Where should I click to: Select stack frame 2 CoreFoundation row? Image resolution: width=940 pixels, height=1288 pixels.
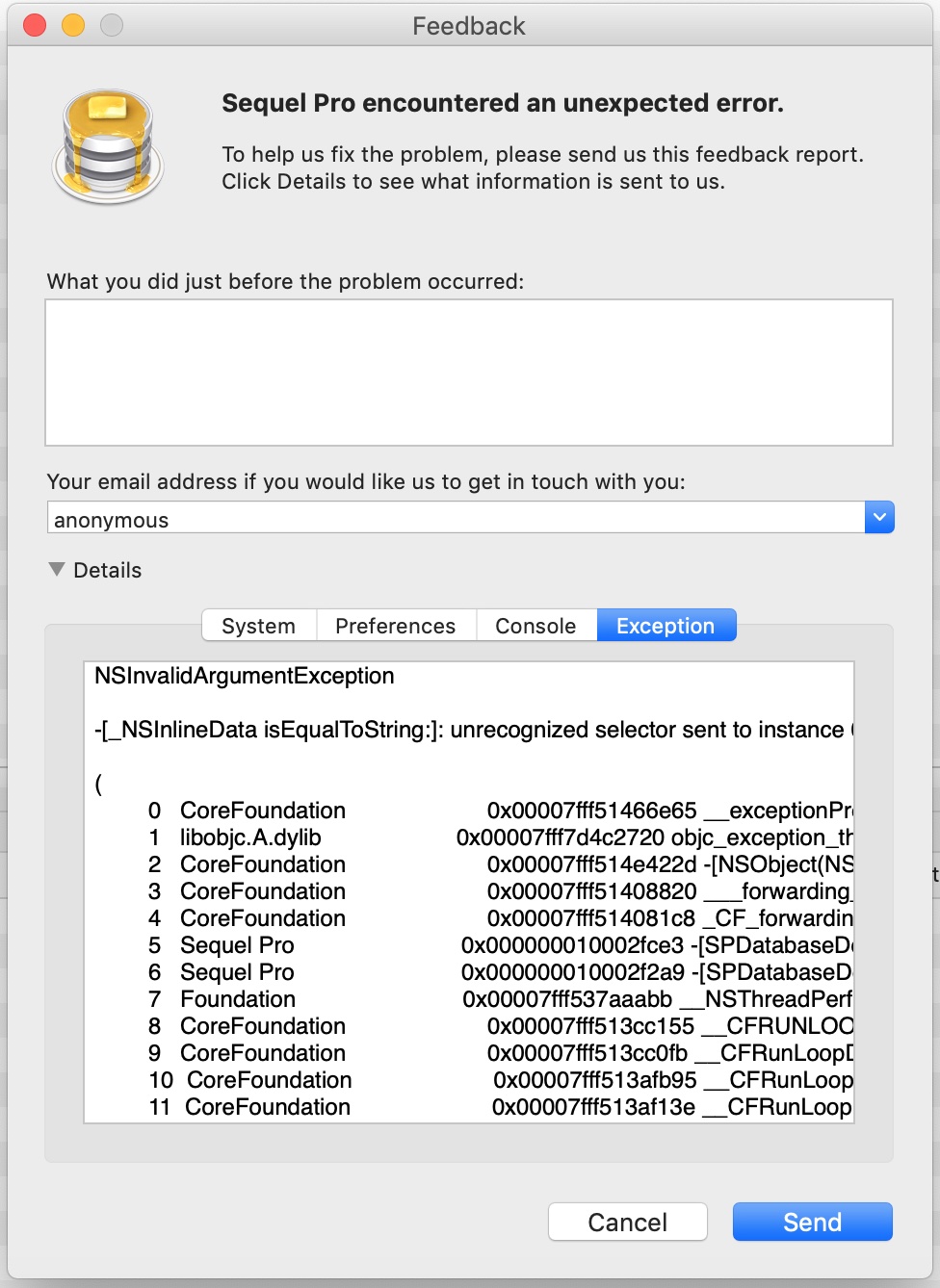(500, 864)
